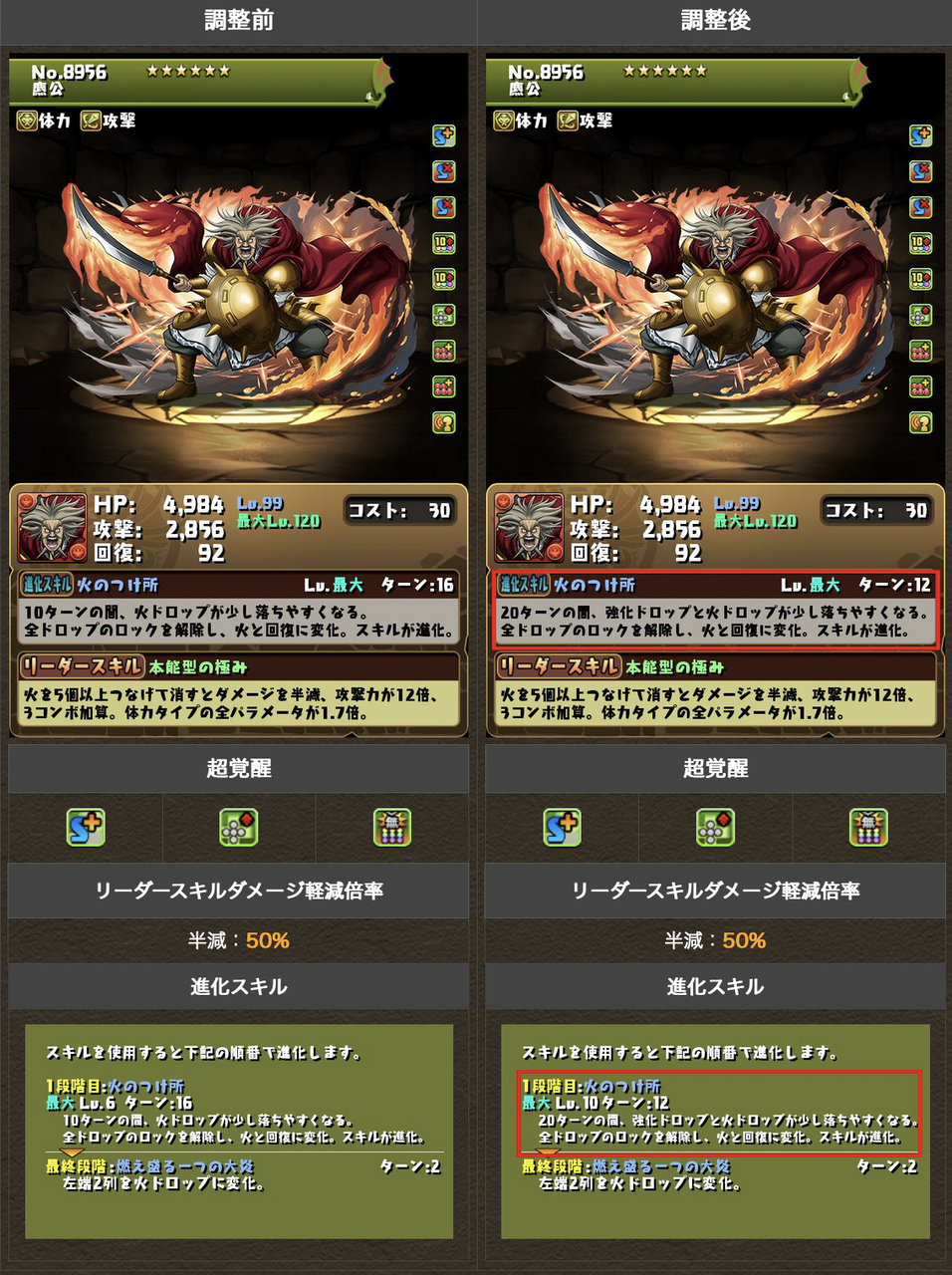
Task: Click the 麃公 portrait thumbnail beside HP in 調整前
Action: 52,528
